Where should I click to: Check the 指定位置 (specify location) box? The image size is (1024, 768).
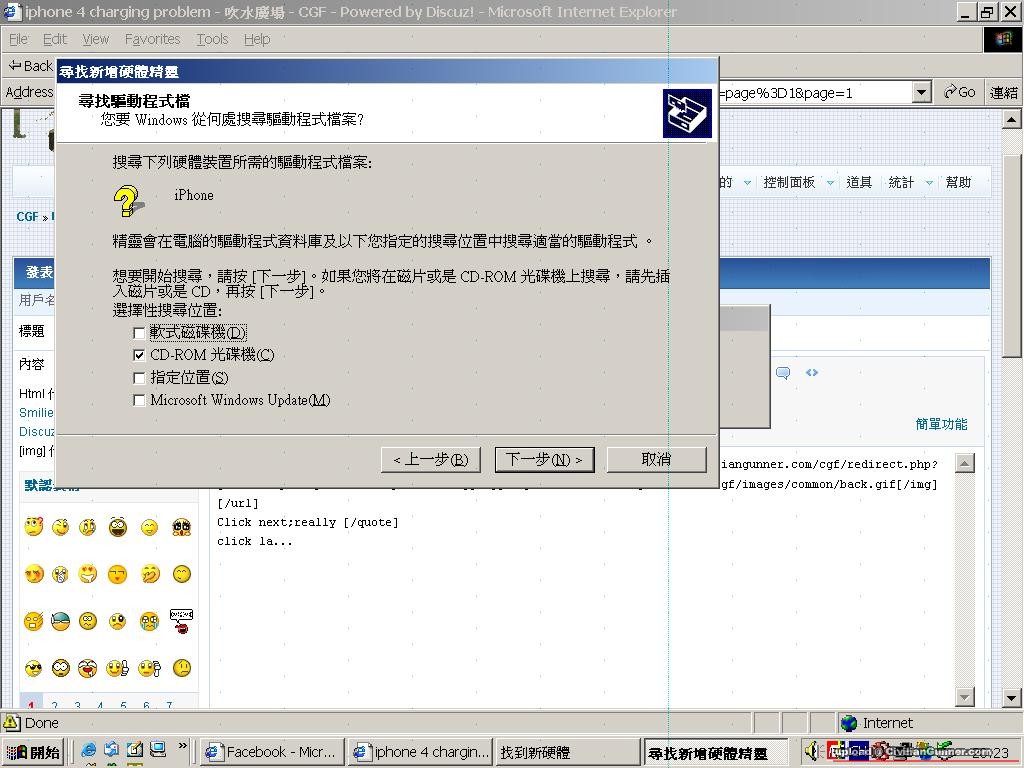pos(139,378)
